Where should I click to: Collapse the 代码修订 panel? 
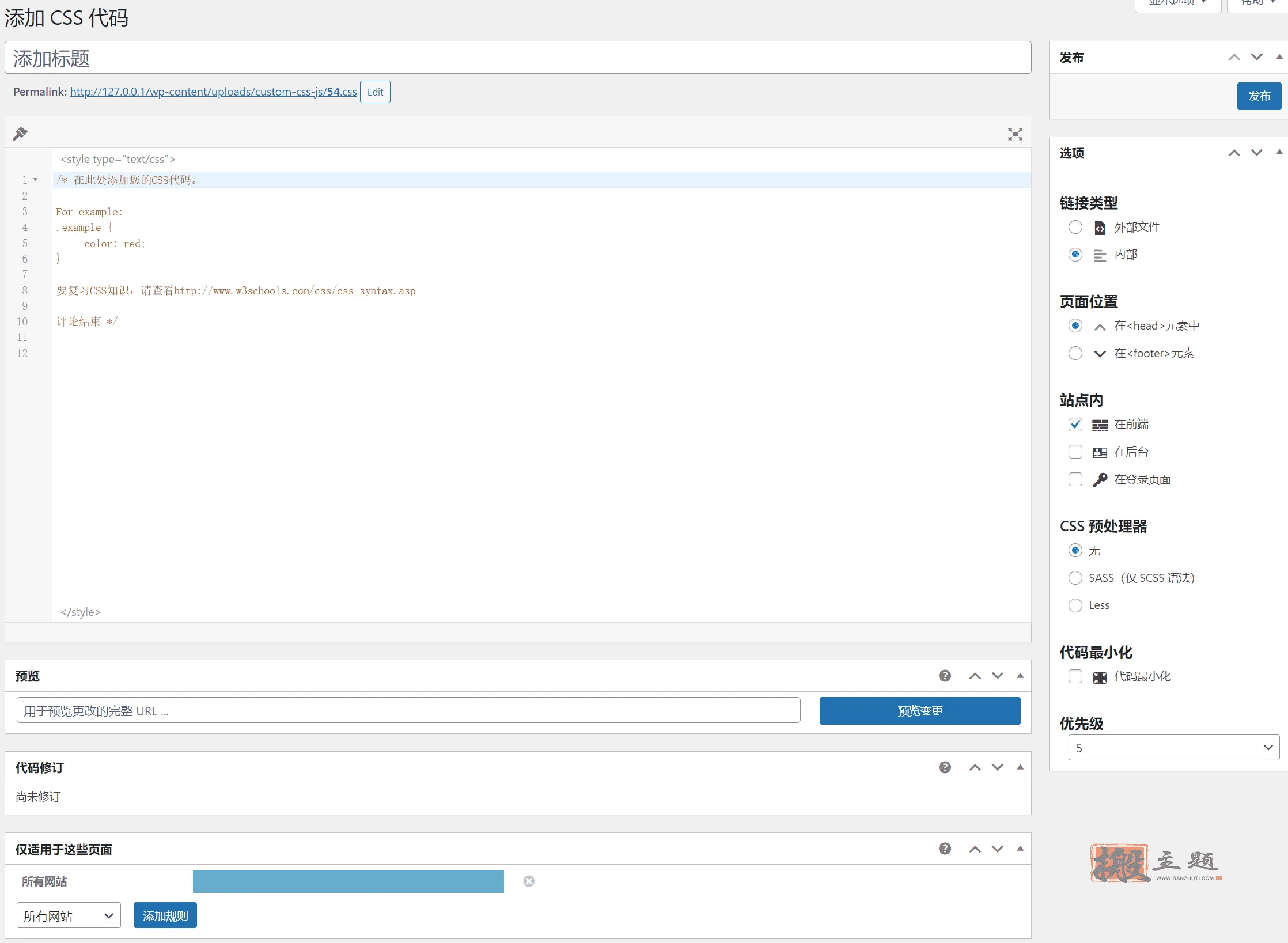pos(1020,767)
